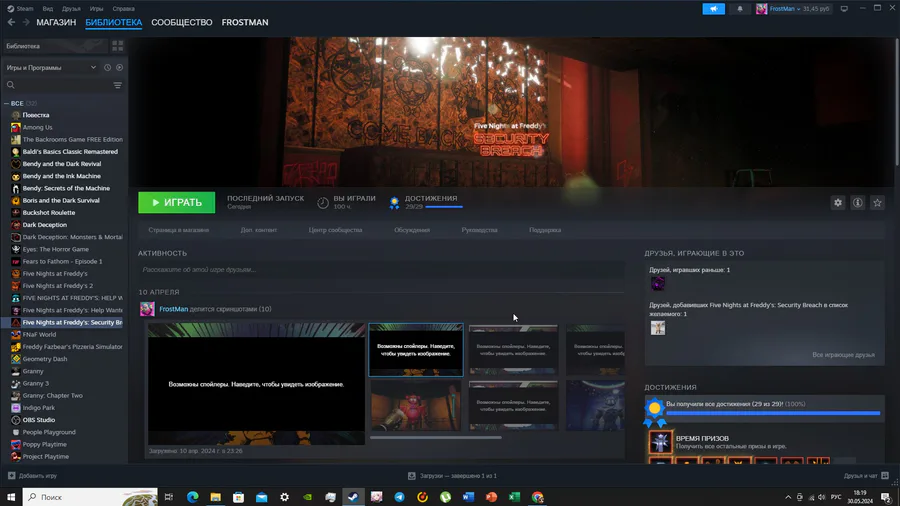Toggle recent activity clock filter
Image resolution: width=900 pixels, height=506 pixels.
coord(107,68)
